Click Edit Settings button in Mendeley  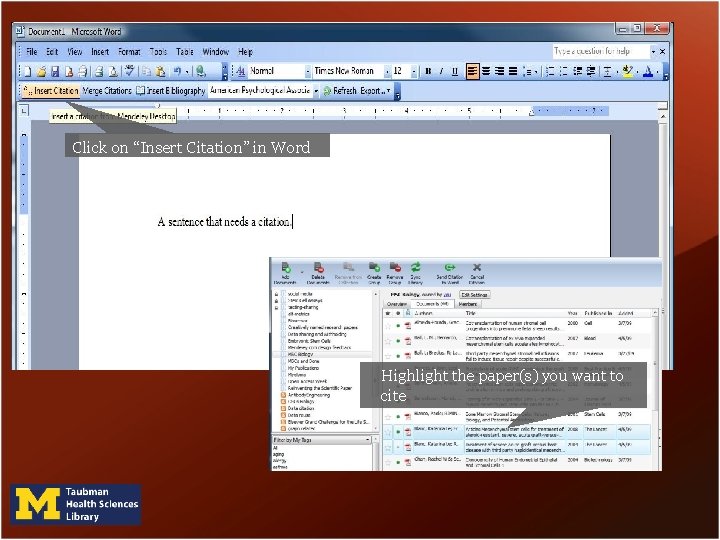[x=475, y=295]
